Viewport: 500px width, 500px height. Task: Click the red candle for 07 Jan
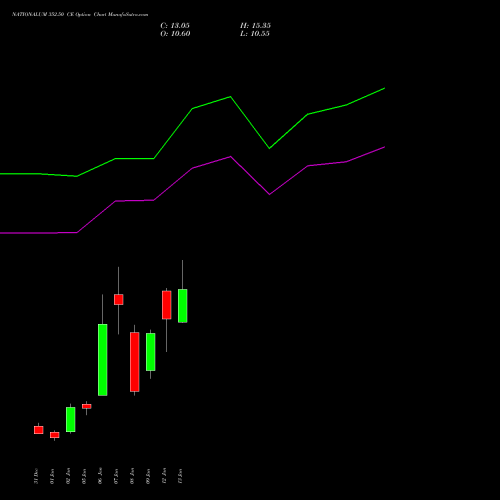[x=119, y=299]
